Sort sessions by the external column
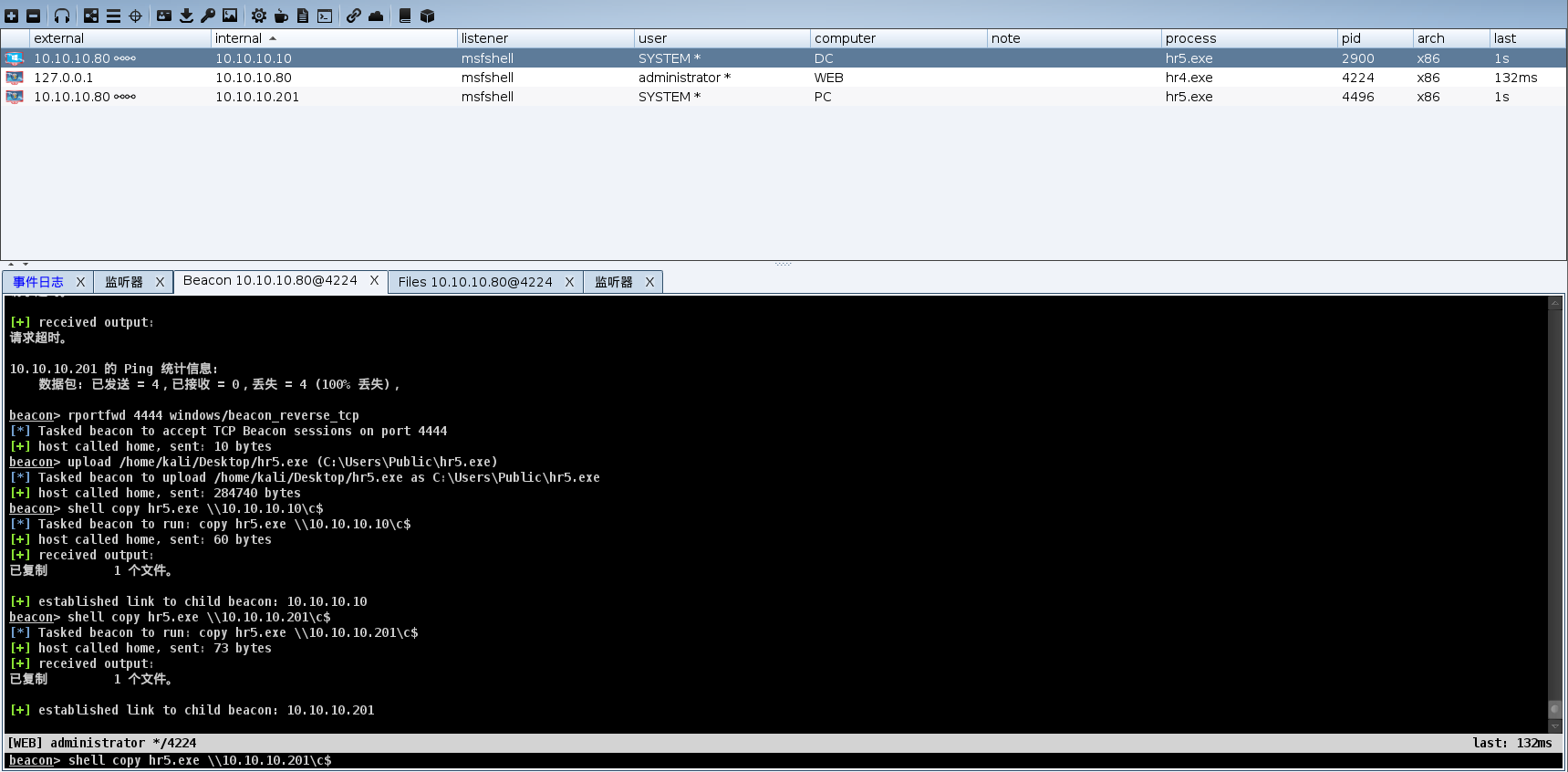The width and height of the screenshot is (1568, 772). [120, 38]
